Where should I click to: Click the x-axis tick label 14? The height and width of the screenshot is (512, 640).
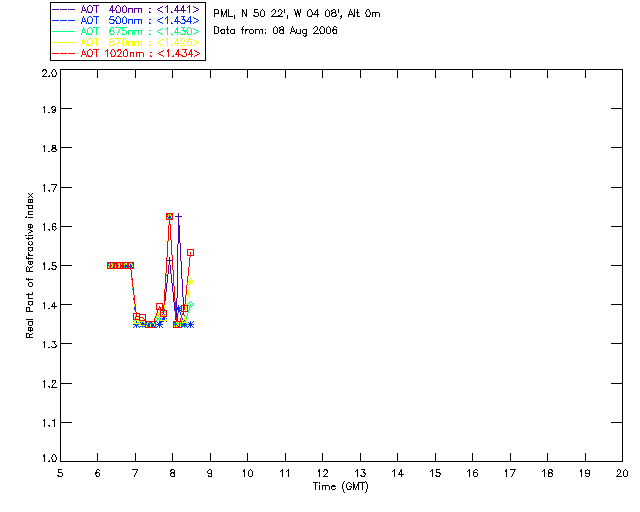coord(398,473)
